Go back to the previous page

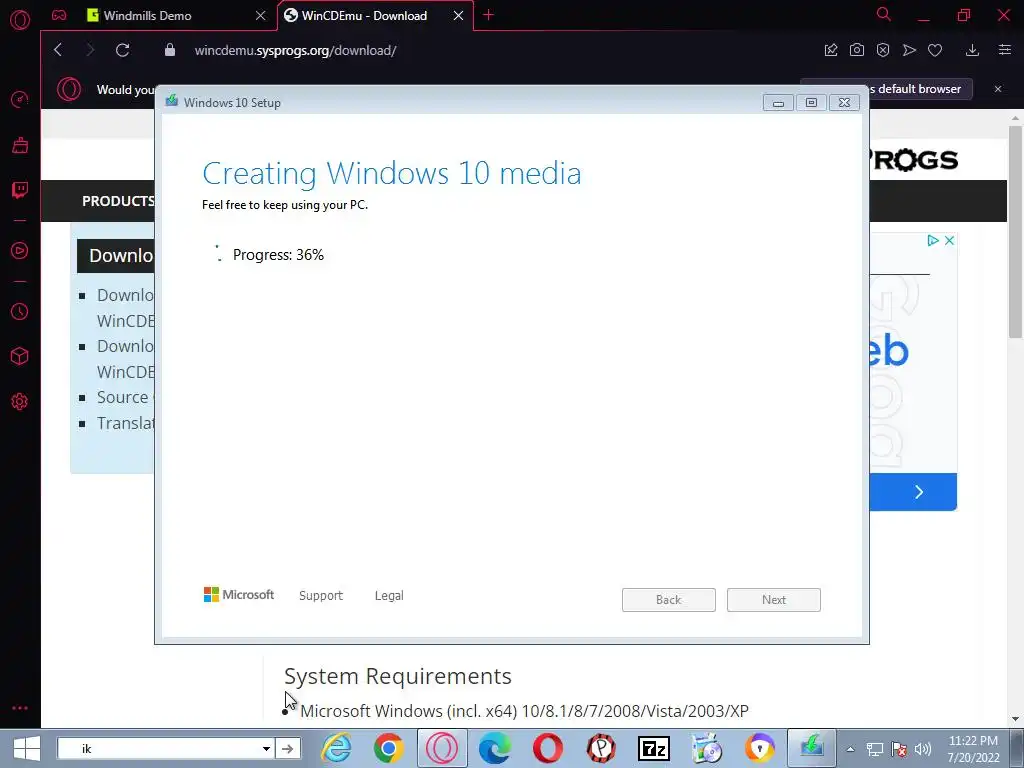(x=58, y=50)
